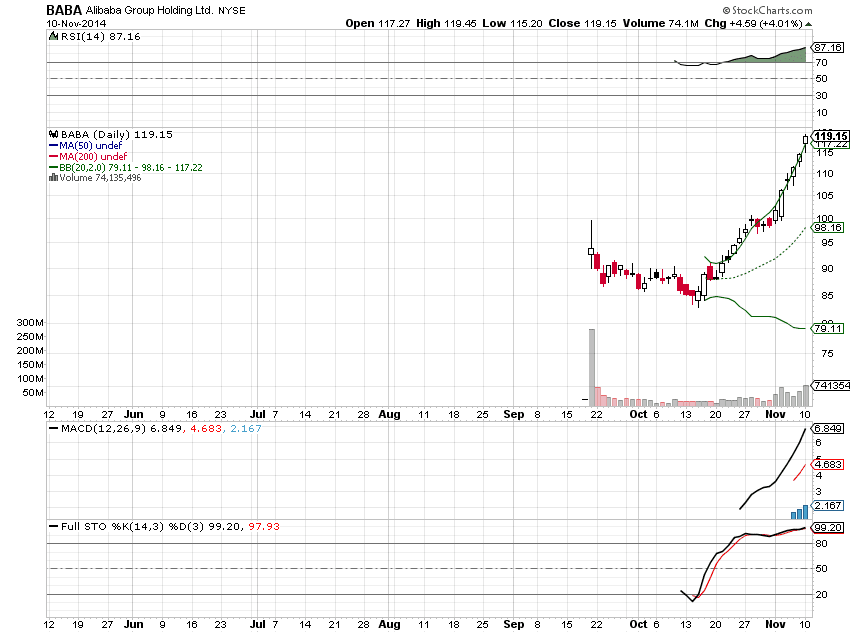Click the 741354 volume tag
The width and height of the screenshot is (850, 633).
pyautogui.click(x=831, y=385)
